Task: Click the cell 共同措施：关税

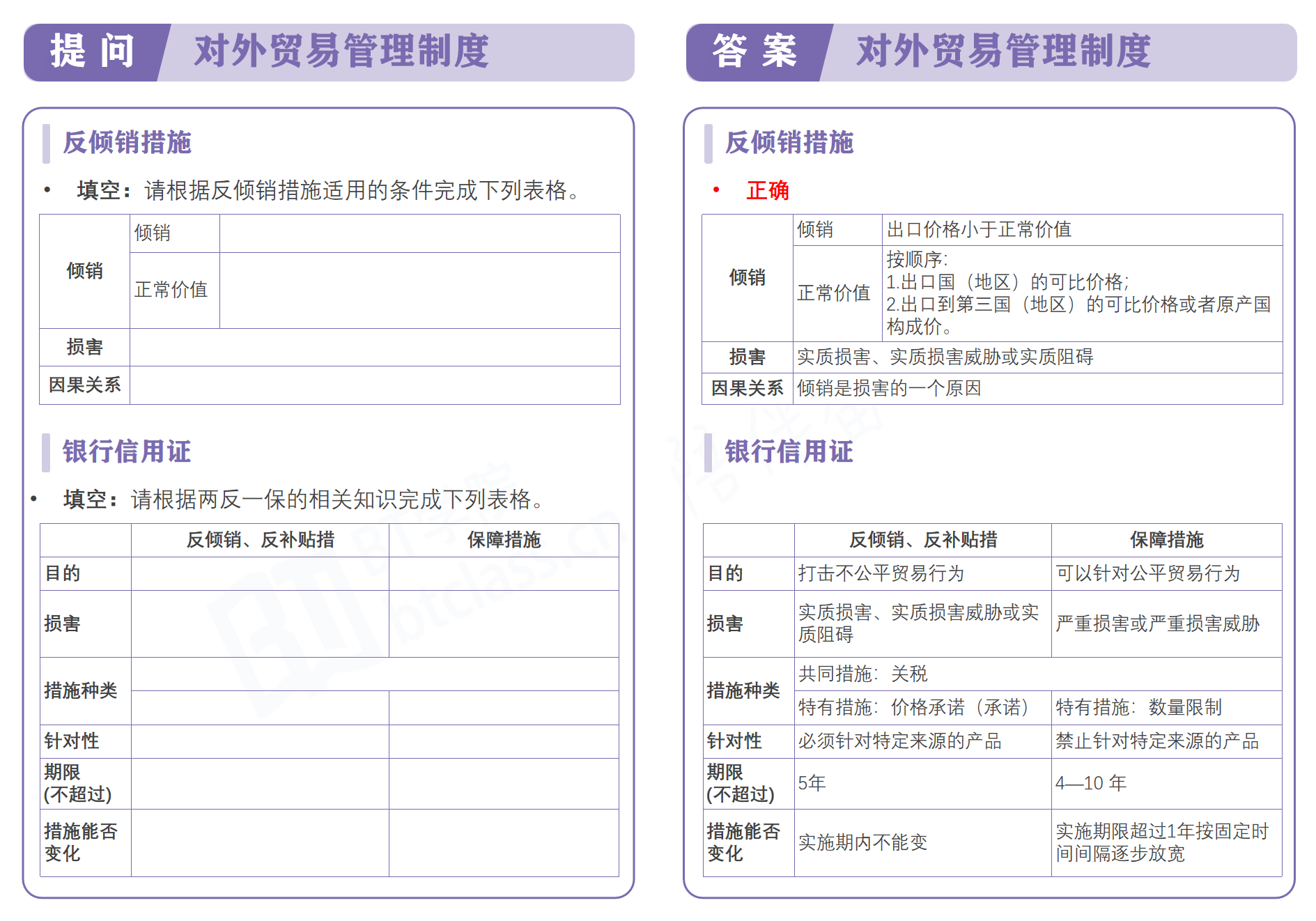Action: click(1037, 674)
